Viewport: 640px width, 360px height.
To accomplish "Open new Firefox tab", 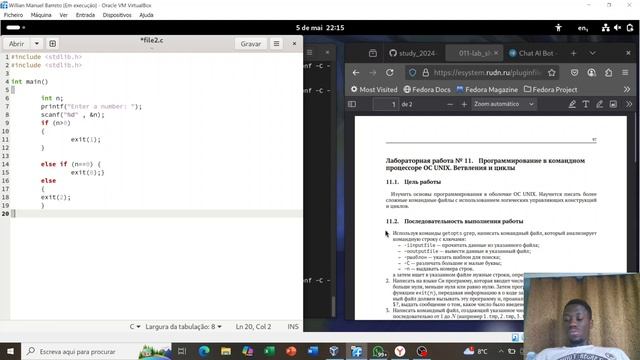I will (573, 53).
